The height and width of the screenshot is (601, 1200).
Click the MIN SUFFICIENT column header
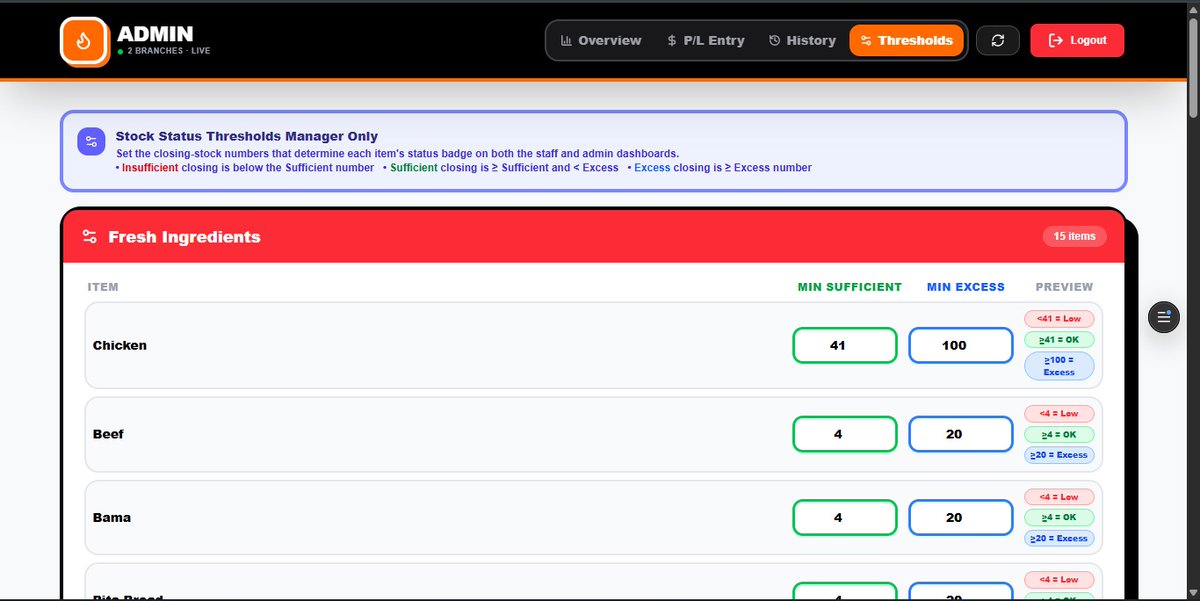(850, 287)
